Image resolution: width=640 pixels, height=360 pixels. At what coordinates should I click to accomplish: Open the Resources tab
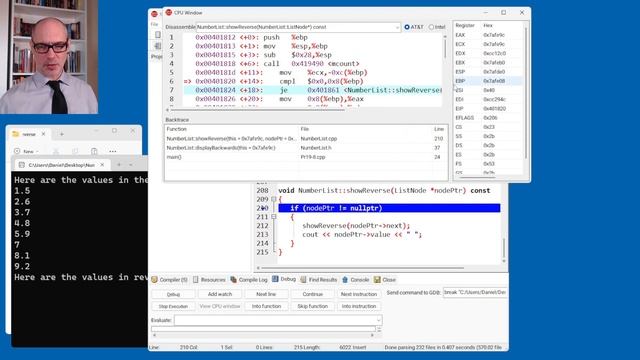click(209, 280)
